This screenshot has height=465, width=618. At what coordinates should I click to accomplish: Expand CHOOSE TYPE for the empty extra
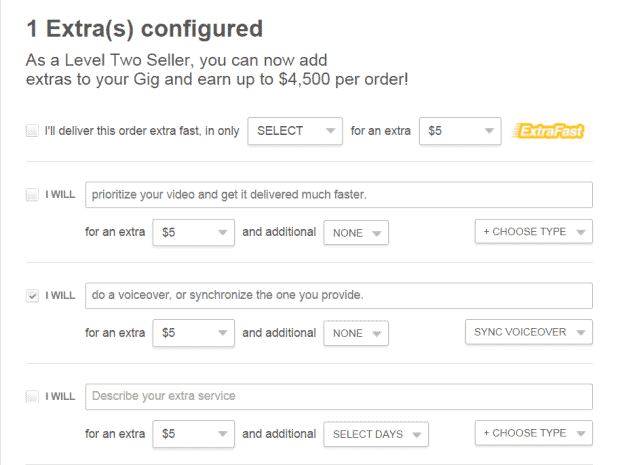tap(534, 433)
